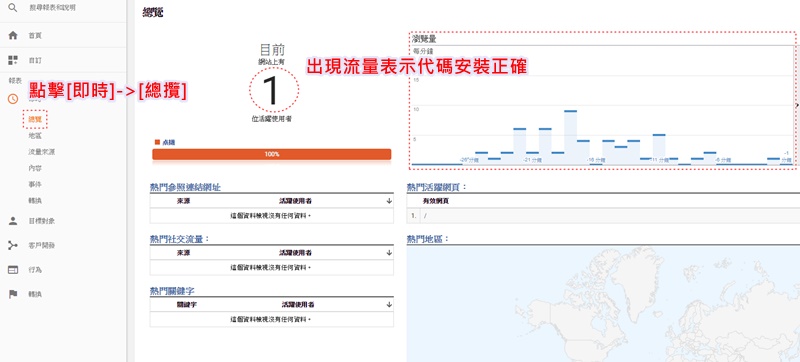Open the Customization (自訂) dashboard icon
This screenshot has height=362, width=800.
[x=13, y=60]
